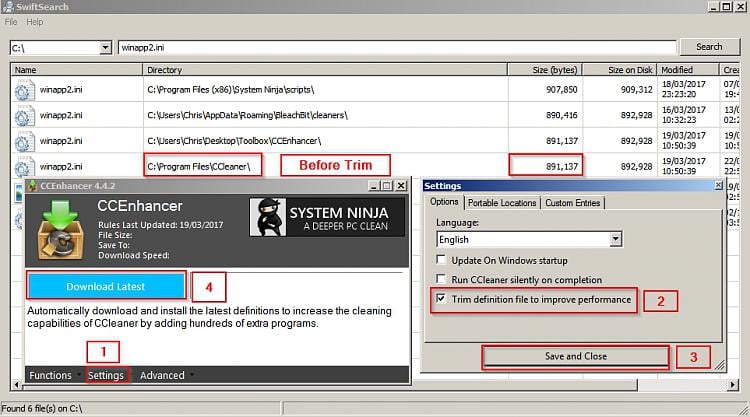
Task: Open the Advanced dropdown menu
Action: tap(166, 375)
